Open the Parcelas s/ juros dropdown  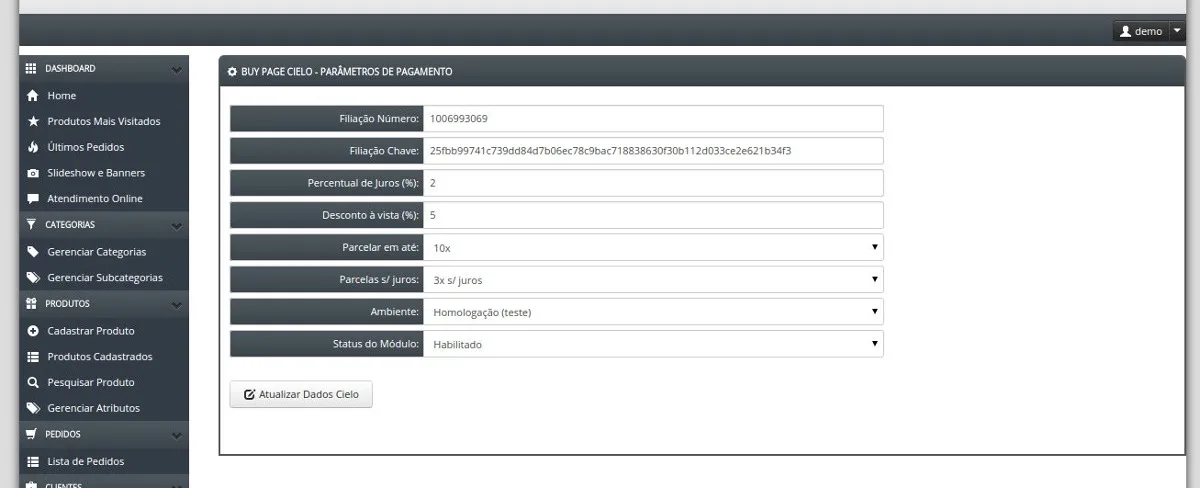(x=653, y=280)
